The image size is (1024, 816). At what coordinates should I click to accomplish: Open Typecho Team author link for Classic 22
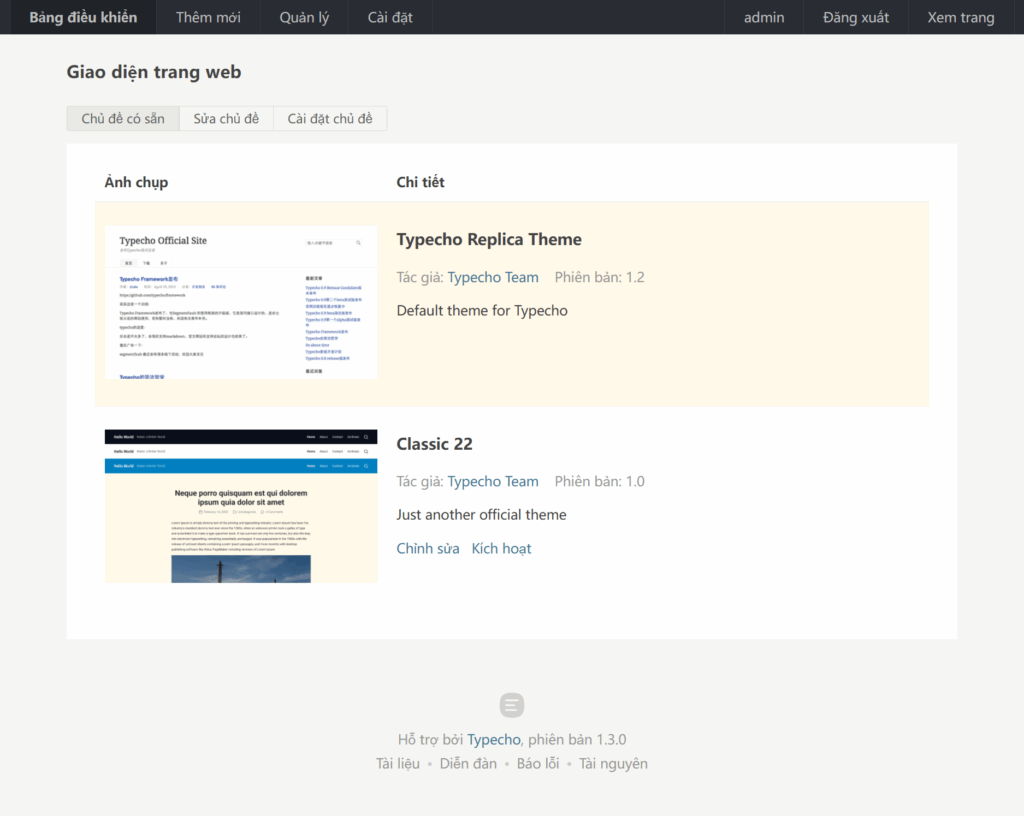[x=493, y=481]
